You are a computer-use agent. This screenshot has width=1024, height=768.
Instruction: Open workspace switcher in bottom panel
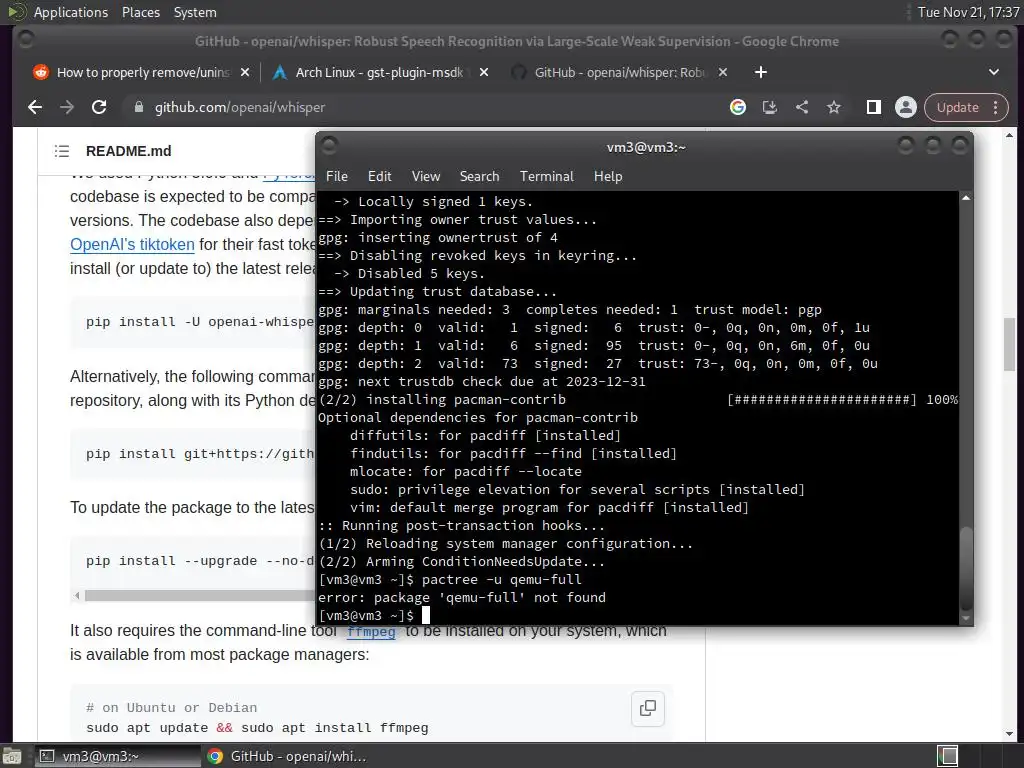[x=948, y=756]
